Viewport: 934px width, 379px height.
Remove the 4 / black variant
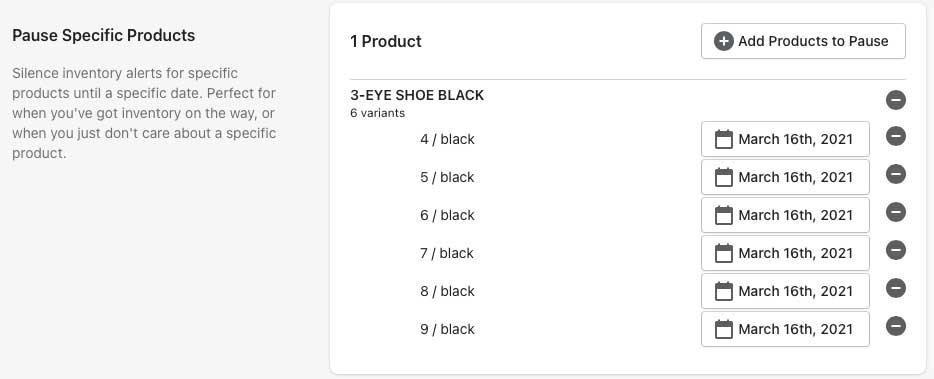(896, 136)
